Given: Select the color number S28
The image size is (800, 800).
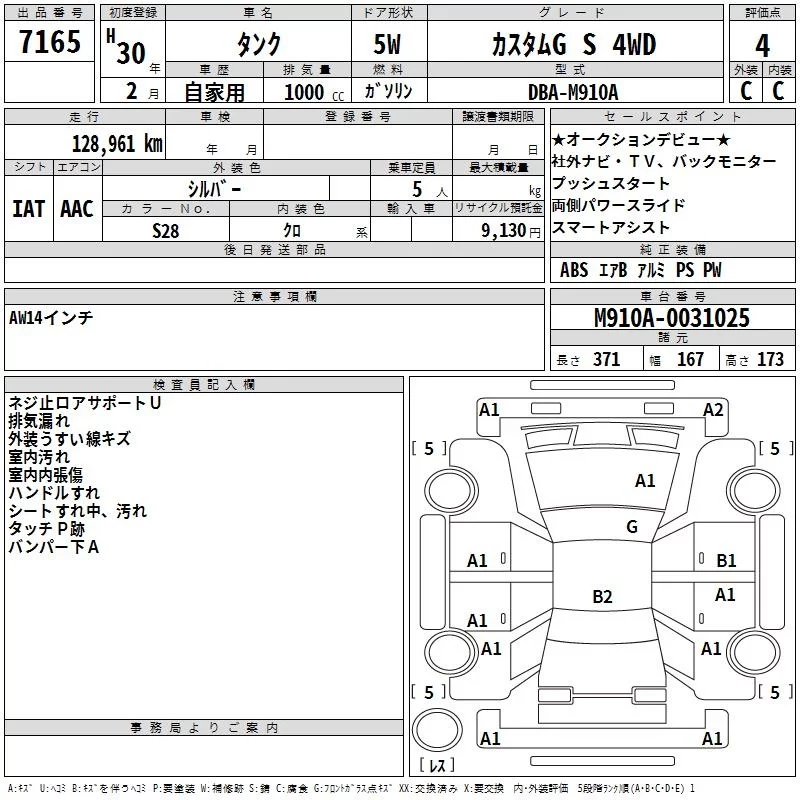Looking at the screenshot, I should (166, 230).
